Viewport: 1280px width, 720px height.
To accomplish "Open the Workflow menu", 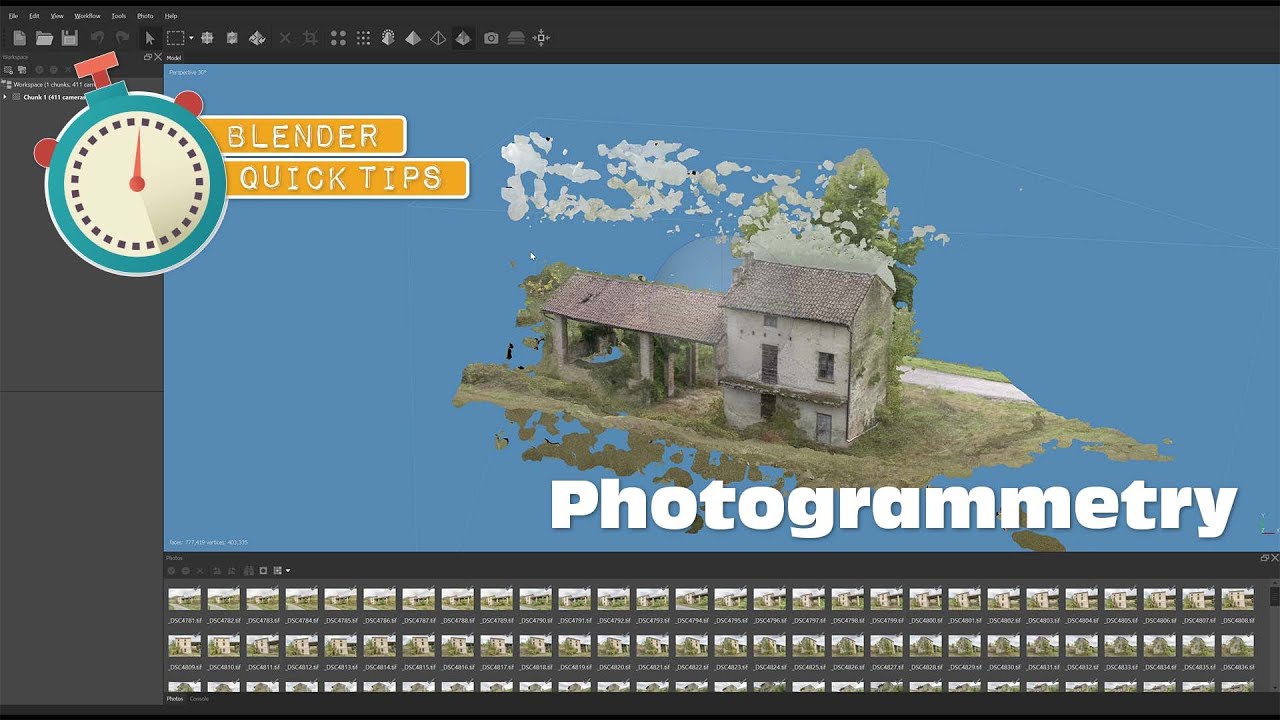I will point(88,16).
